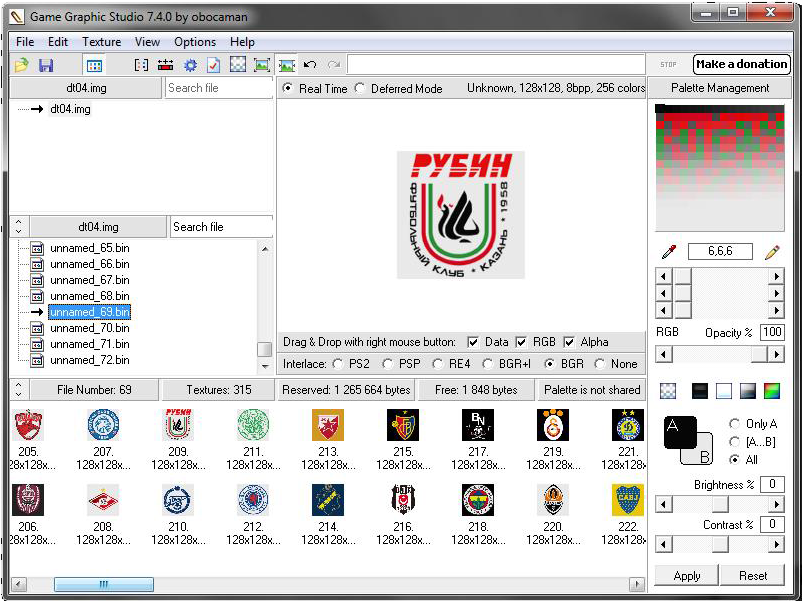Click the color B box
Screen dimensions: 802x601
coord(704,455)
